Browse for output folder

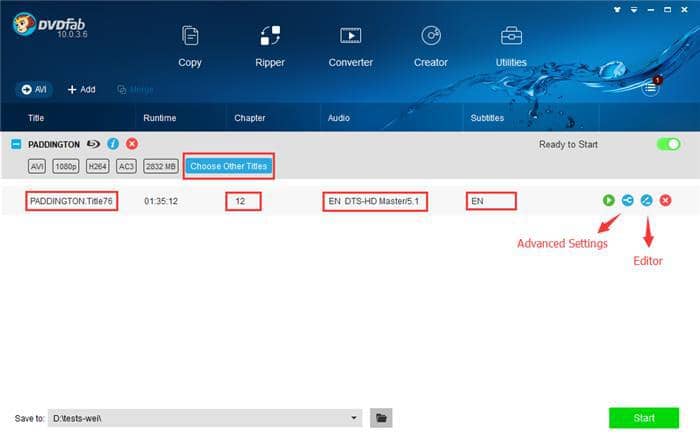[x=381, y=418]
